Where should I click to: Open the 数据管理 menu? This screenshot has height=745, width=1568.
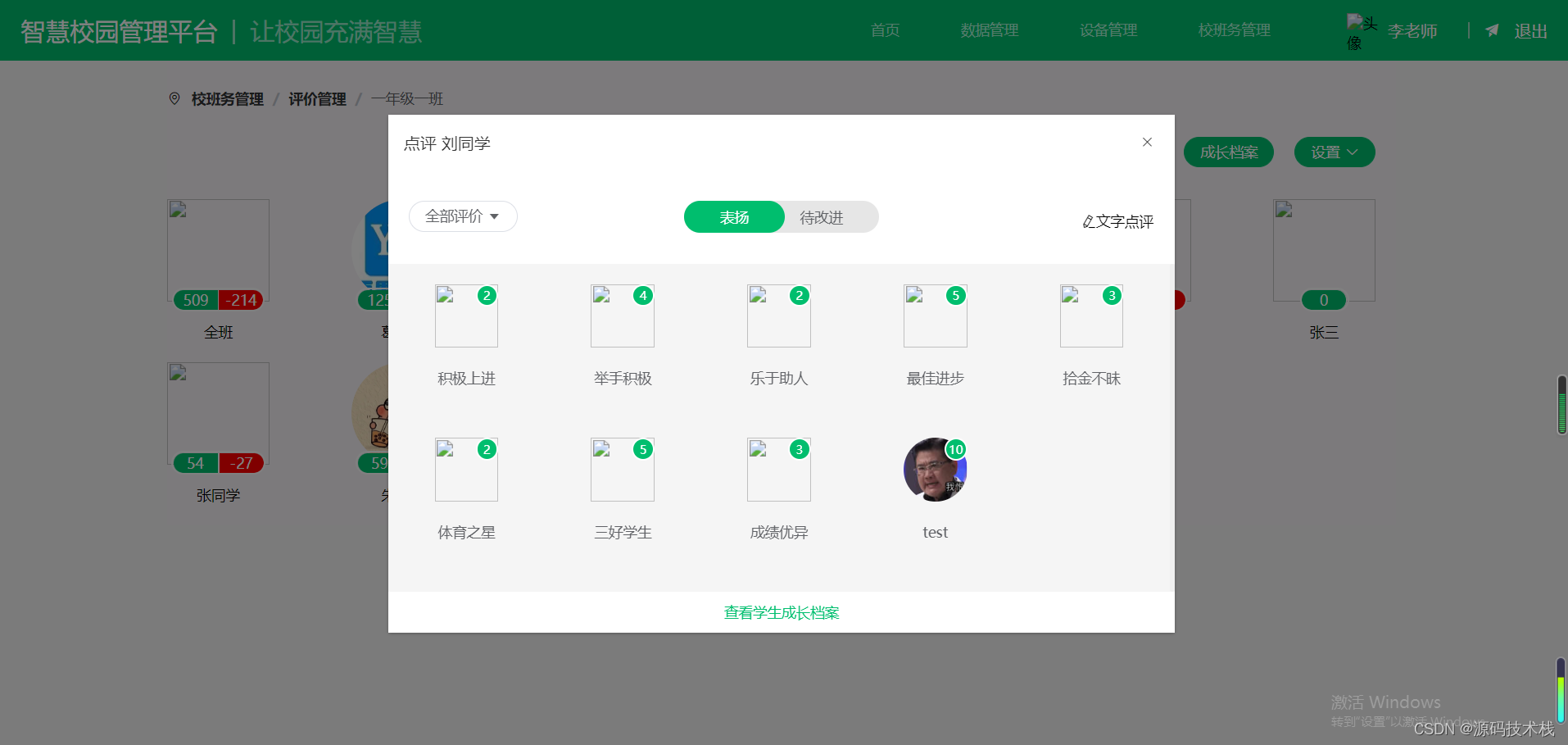coord(989,30)
